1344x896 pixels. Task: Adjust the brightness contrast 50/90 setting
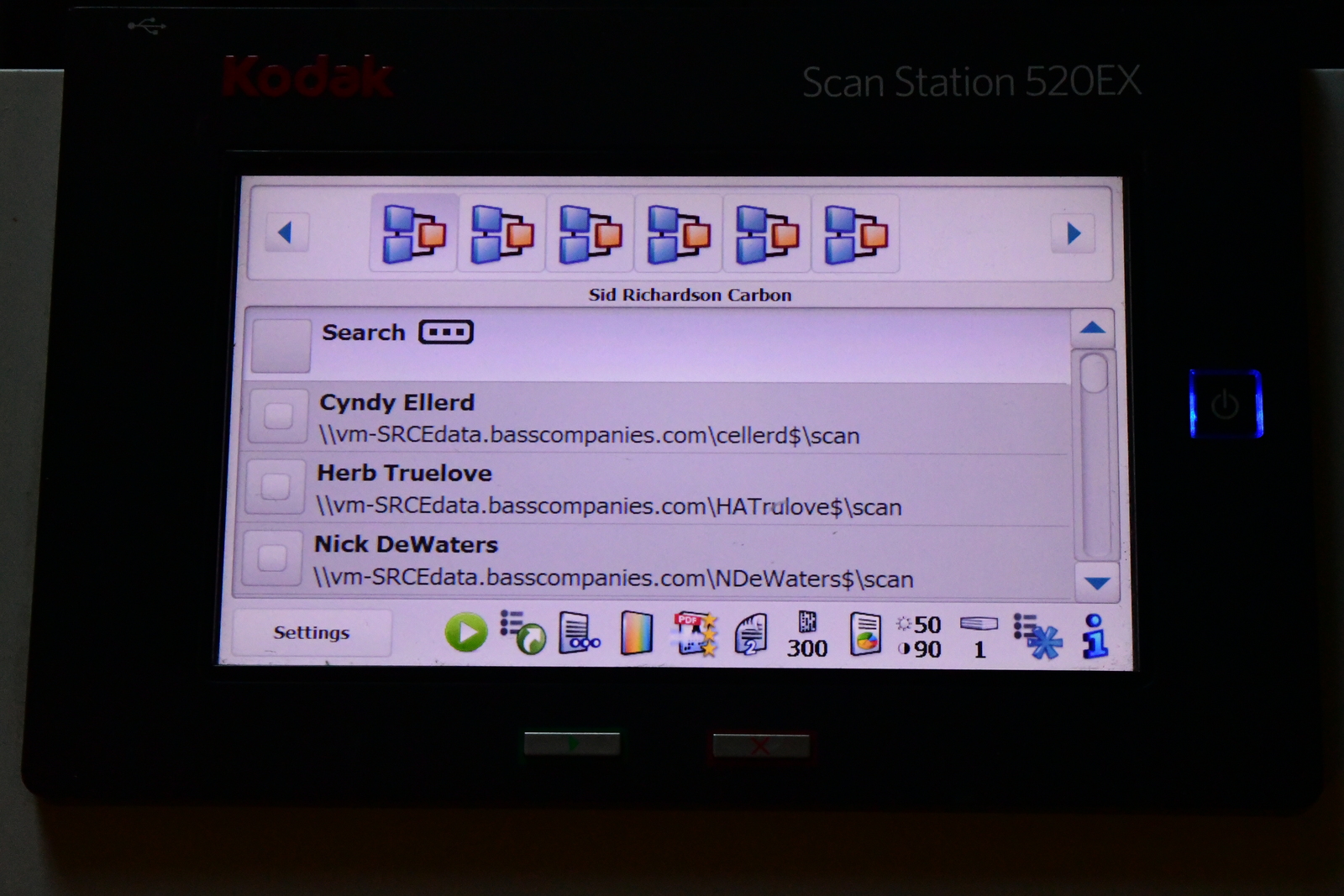pyautogui.click(x=919, y=637)
